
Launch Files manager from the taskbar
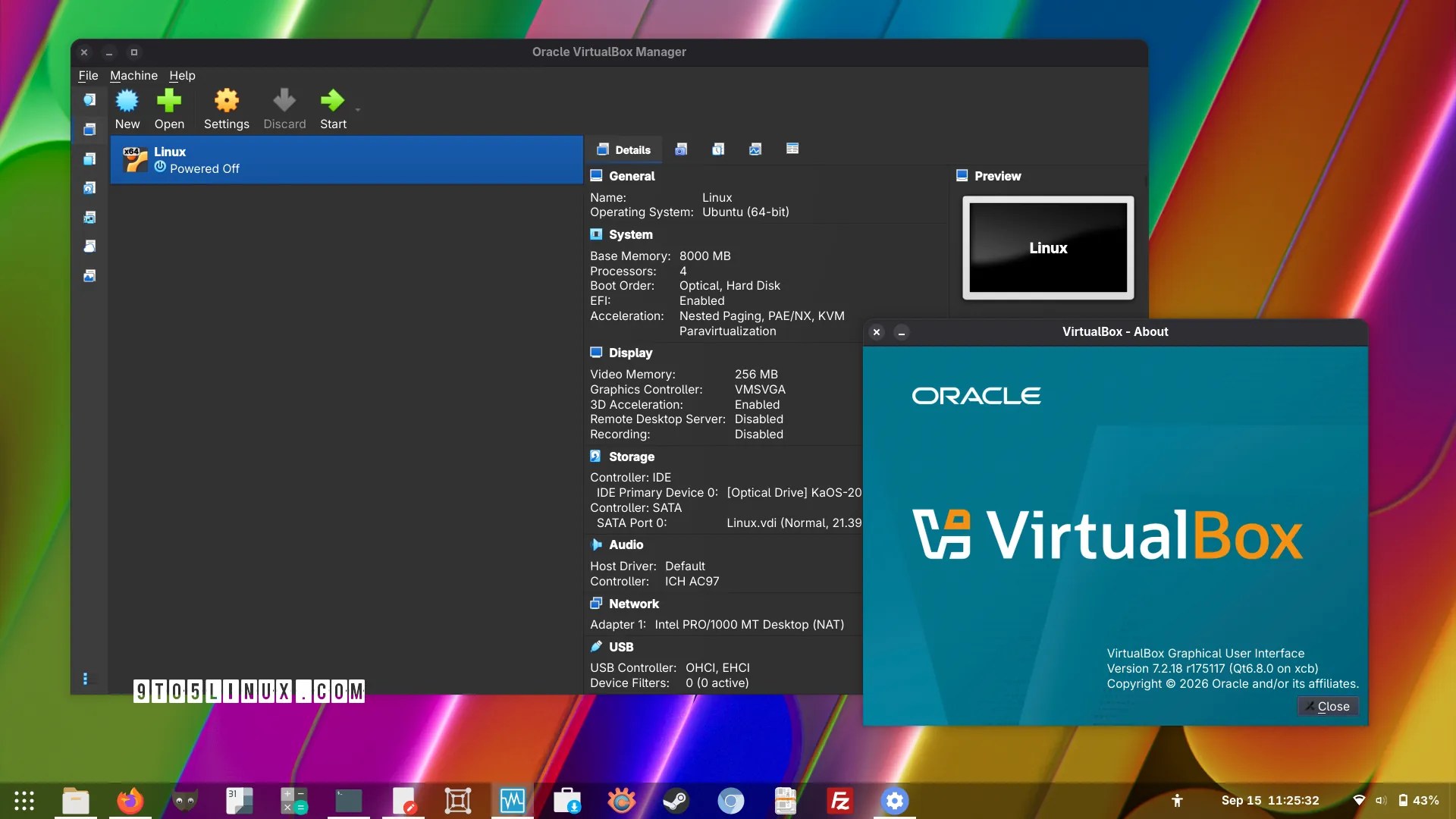point(76,801)
